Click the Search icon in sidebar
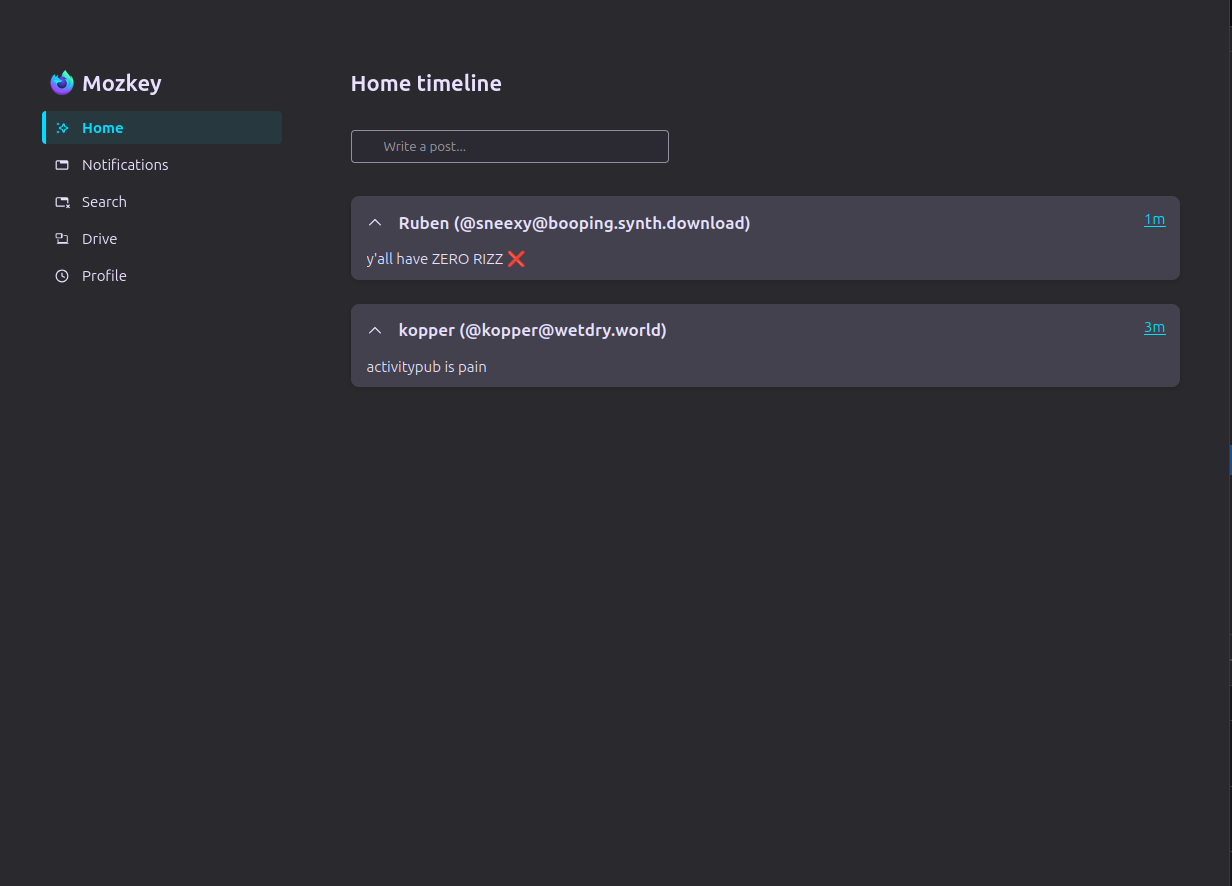The image size is (1232, 886). pos(62,202)
